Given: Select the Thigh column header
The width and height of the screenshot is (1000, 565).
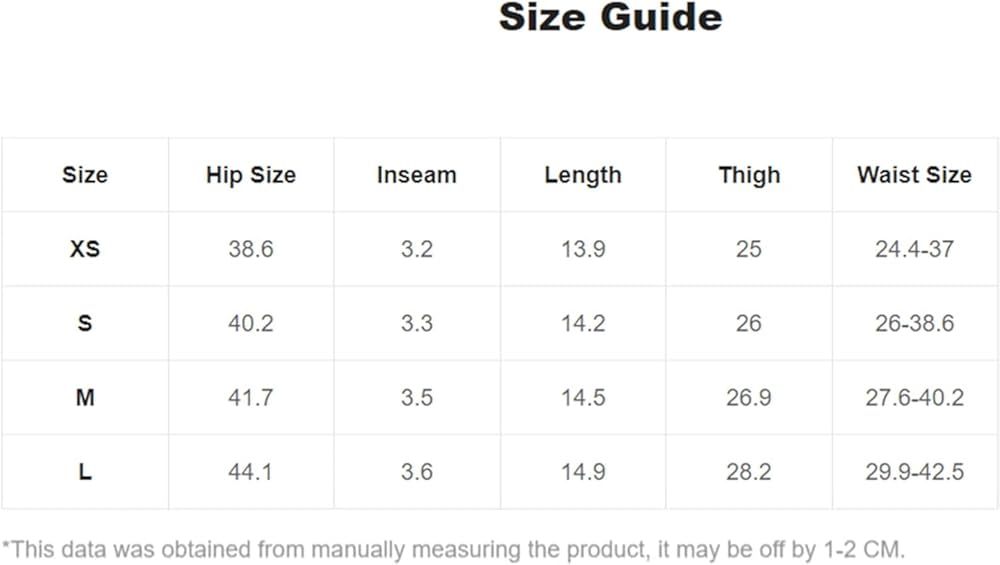Looking at the screenshot, I should (748, 175).
